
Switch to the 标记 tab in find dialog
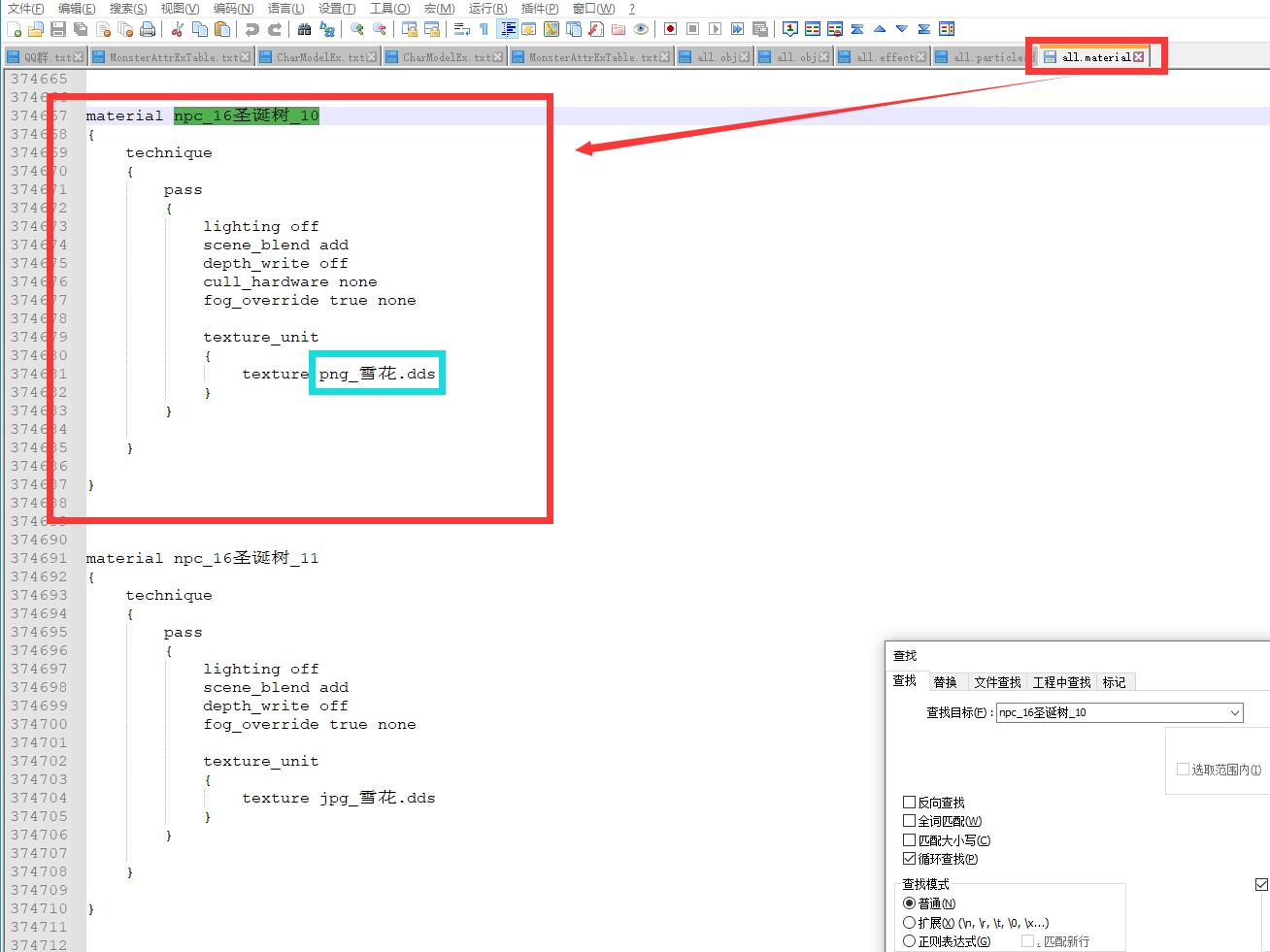(1114, 682)
